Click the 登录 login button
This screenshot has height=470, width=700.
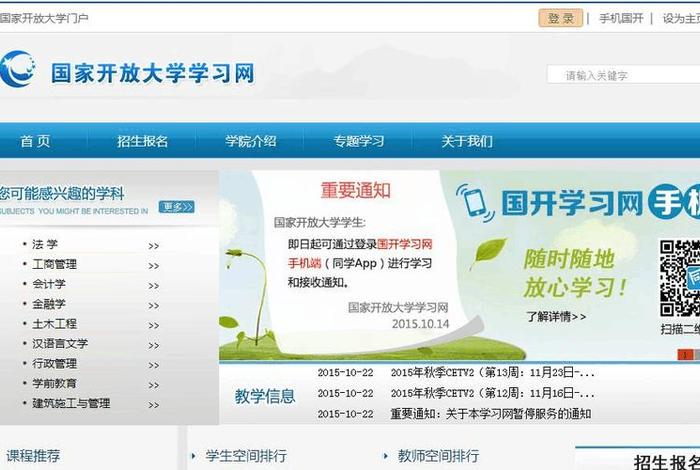coord(560,18)
